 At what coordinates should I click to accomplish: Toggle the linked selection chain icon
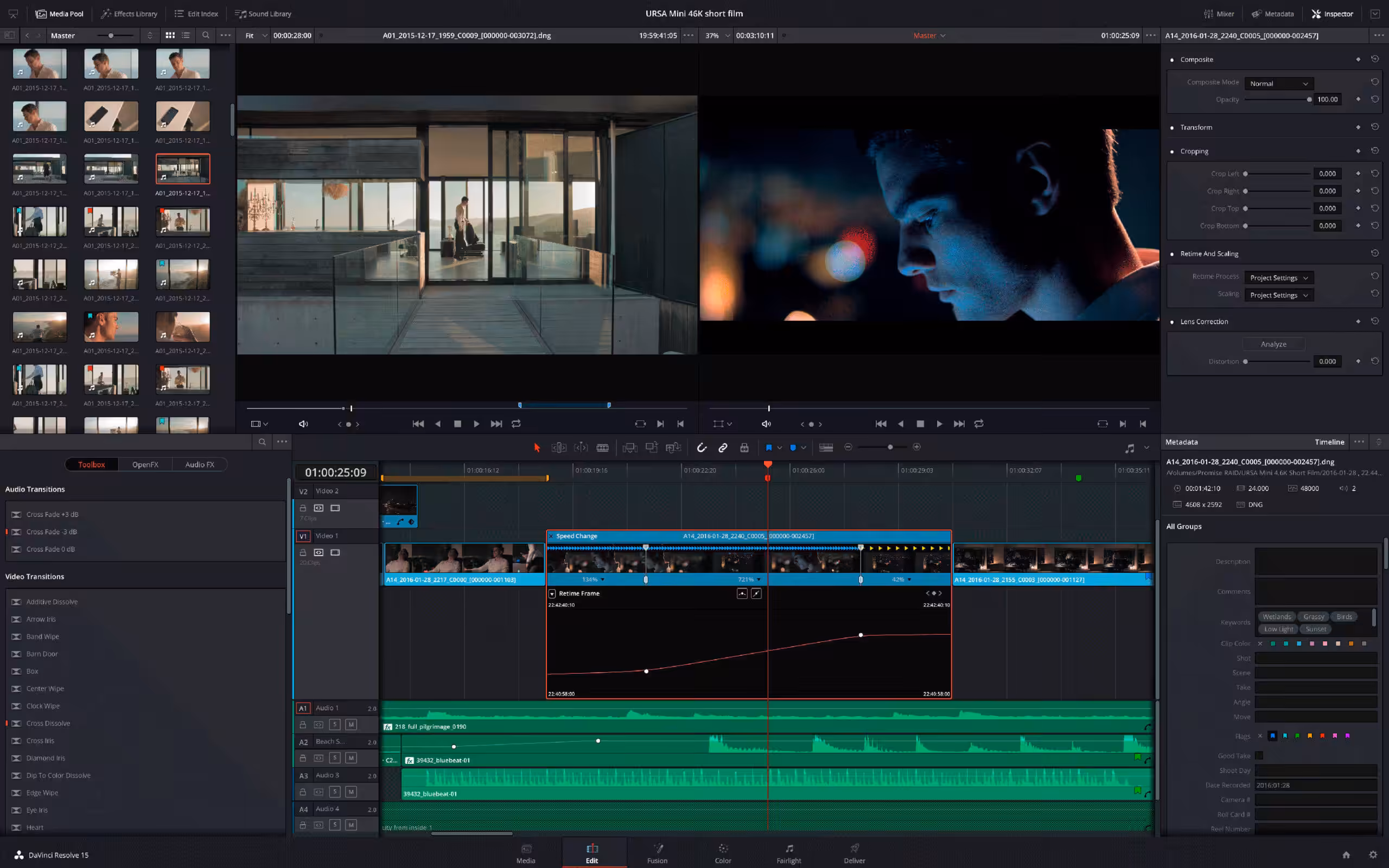723,447
